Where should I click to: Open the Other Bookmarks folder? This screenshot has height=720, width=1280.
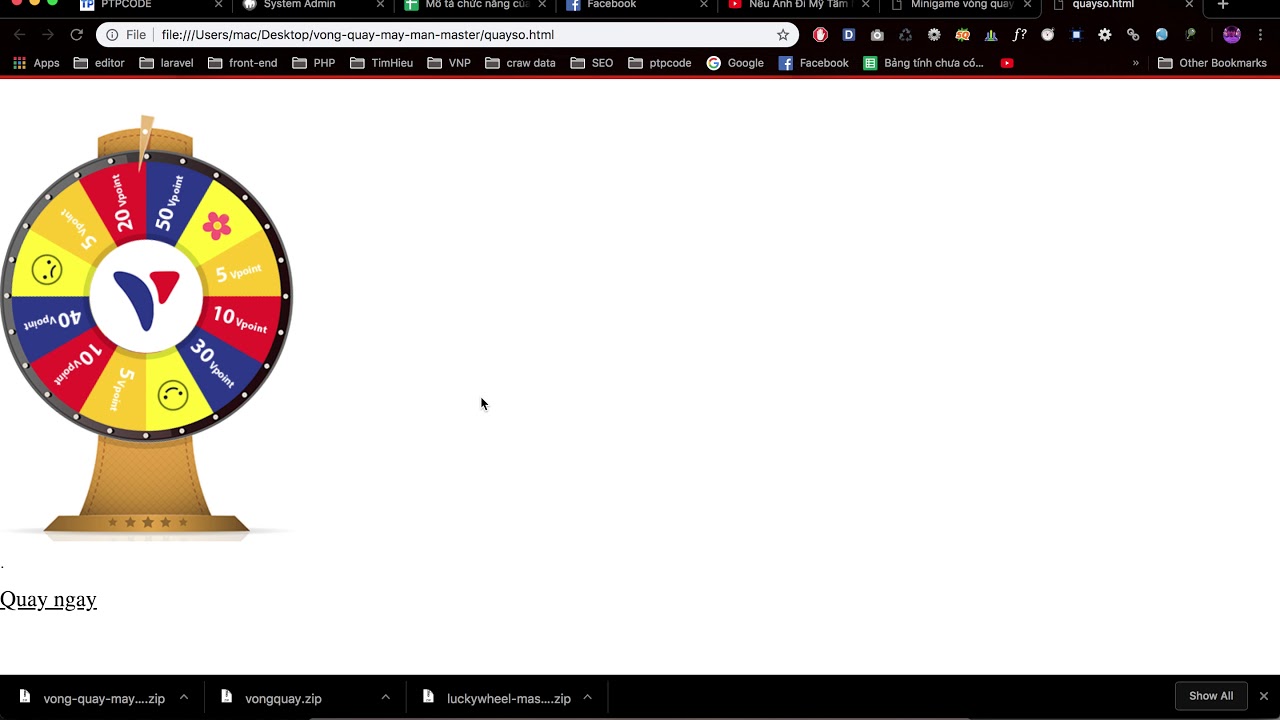(1212, 63)
